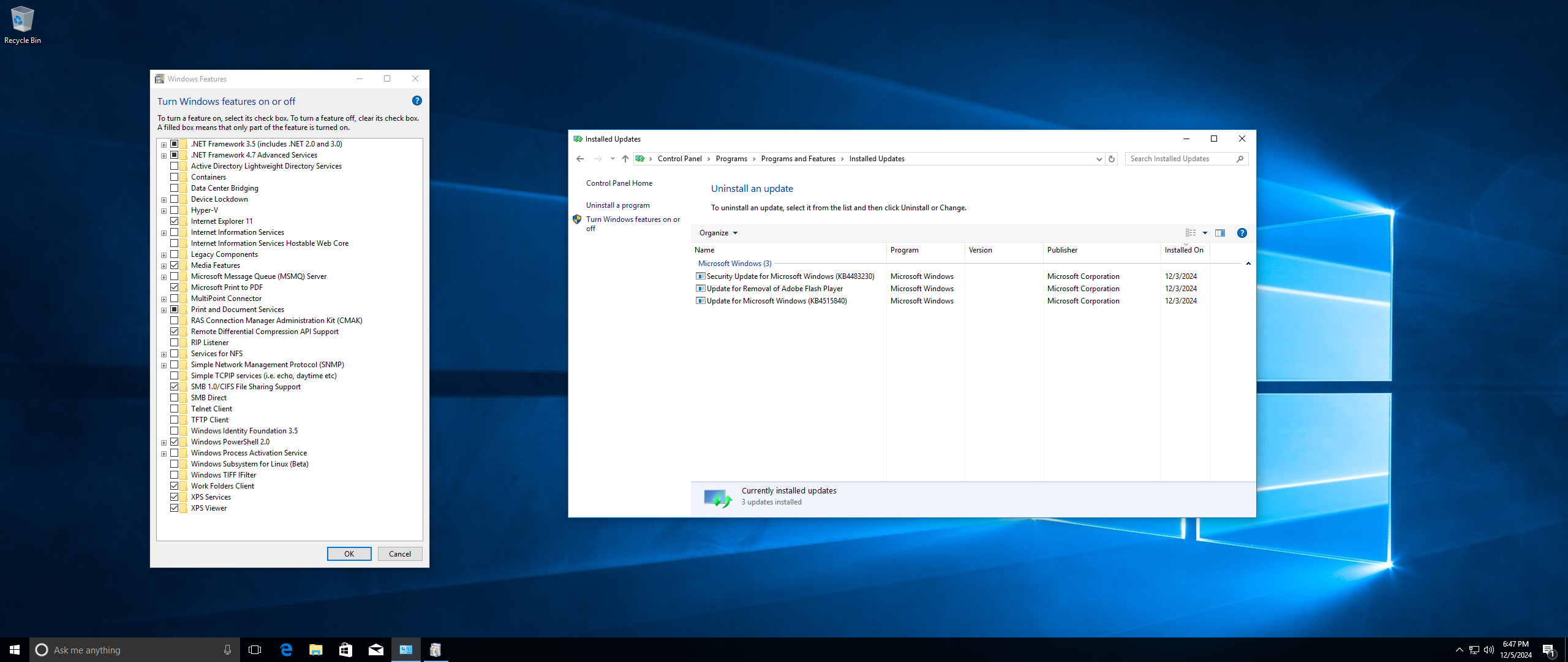Open the Start menu
The image size is (1568, 662).
(x=15, y=650)
